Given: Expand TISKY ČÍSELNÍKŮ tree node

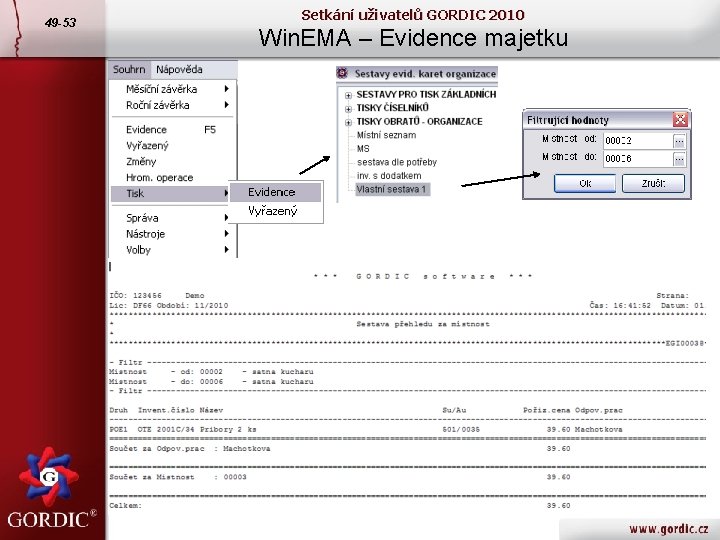Looking at the screenshot, I should [x=348, y=109].
